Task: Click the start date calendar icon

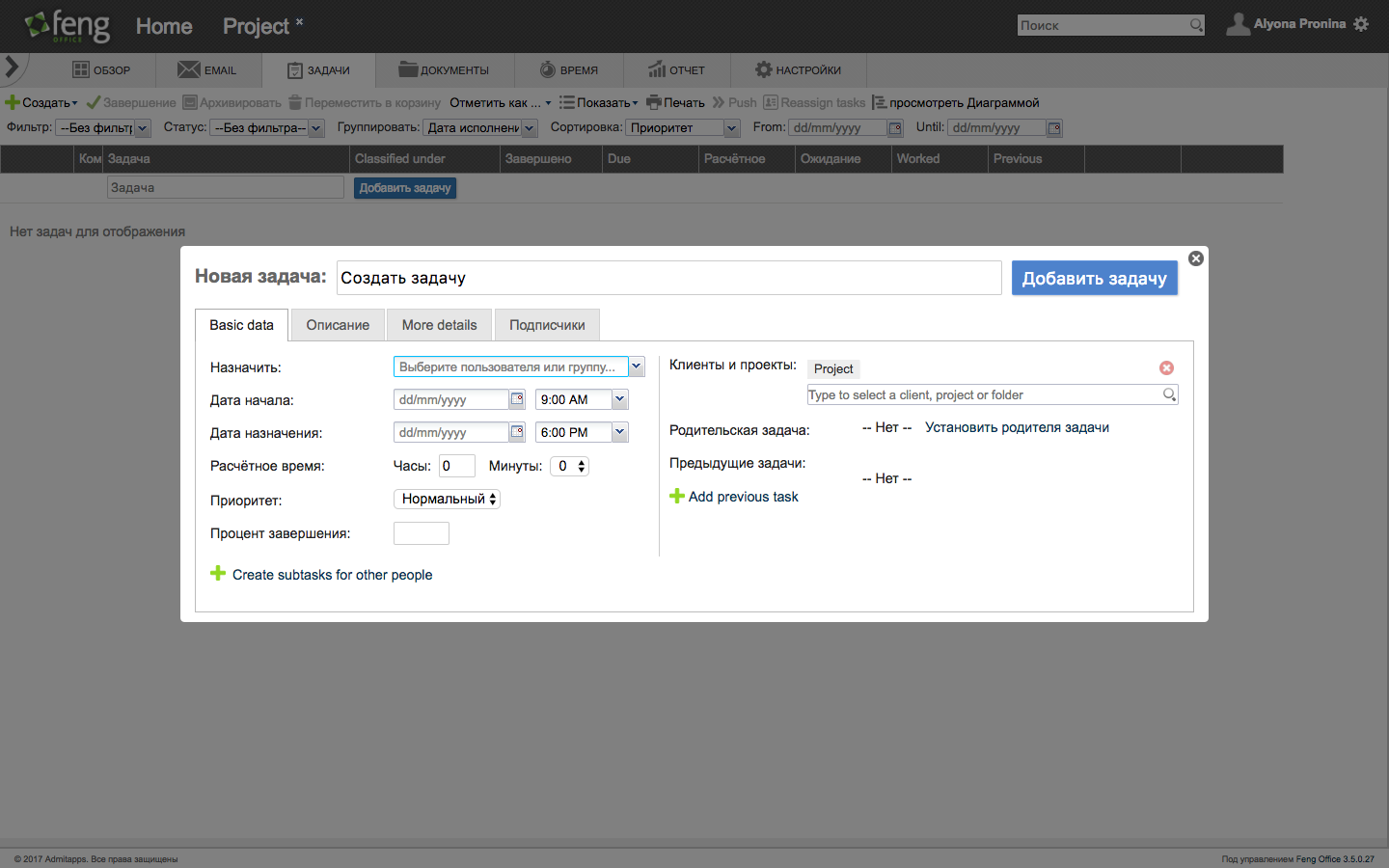Action: (x=517, y=399)
